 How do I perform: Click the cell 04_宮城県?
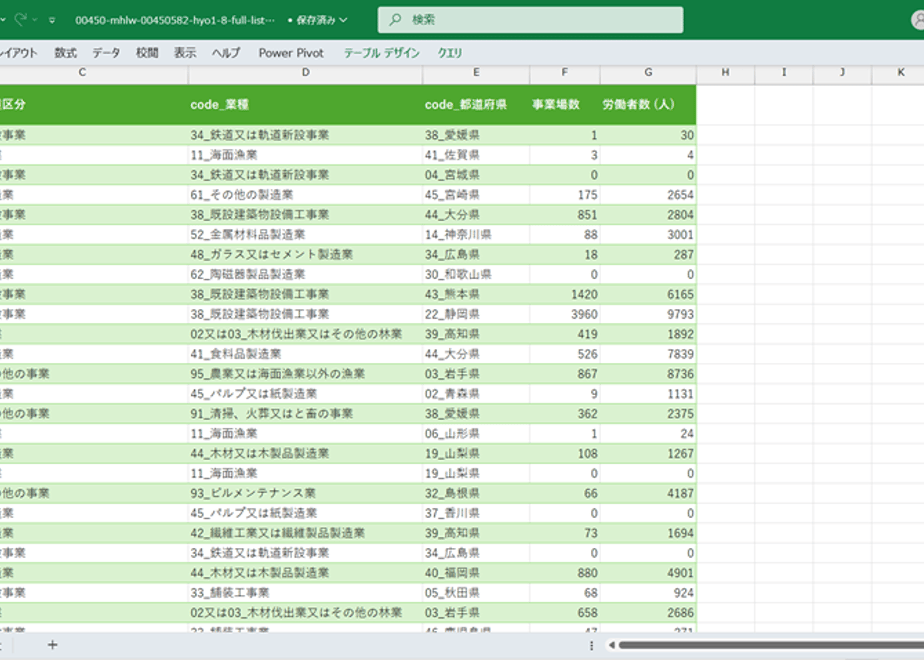476,175
